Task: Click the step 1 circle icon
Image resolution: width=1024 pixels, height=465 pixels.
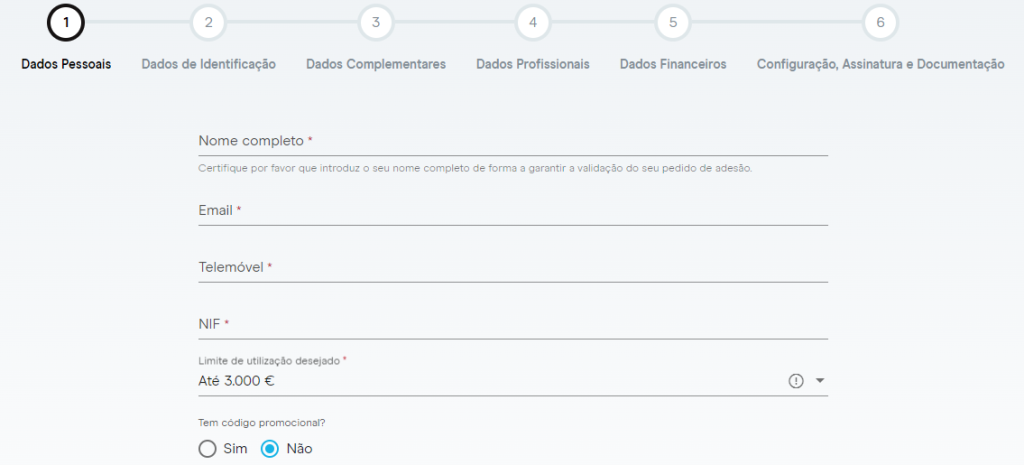Action: [x=66, y=22]
